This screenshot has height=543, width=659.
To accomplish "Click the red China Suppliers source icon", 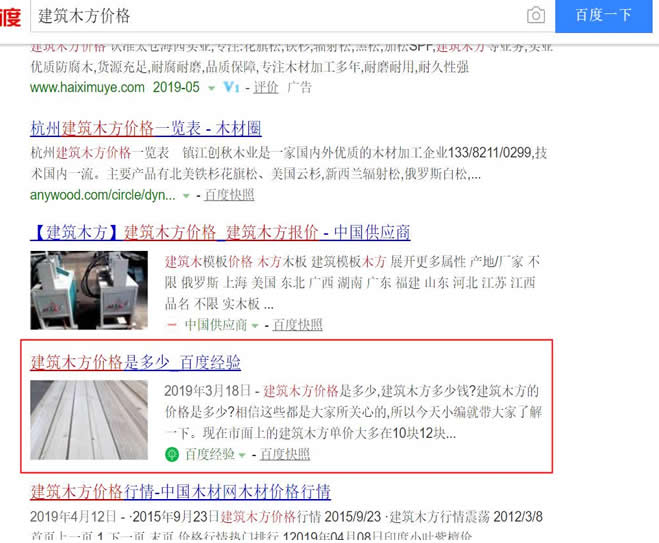I will pos(172,325).
